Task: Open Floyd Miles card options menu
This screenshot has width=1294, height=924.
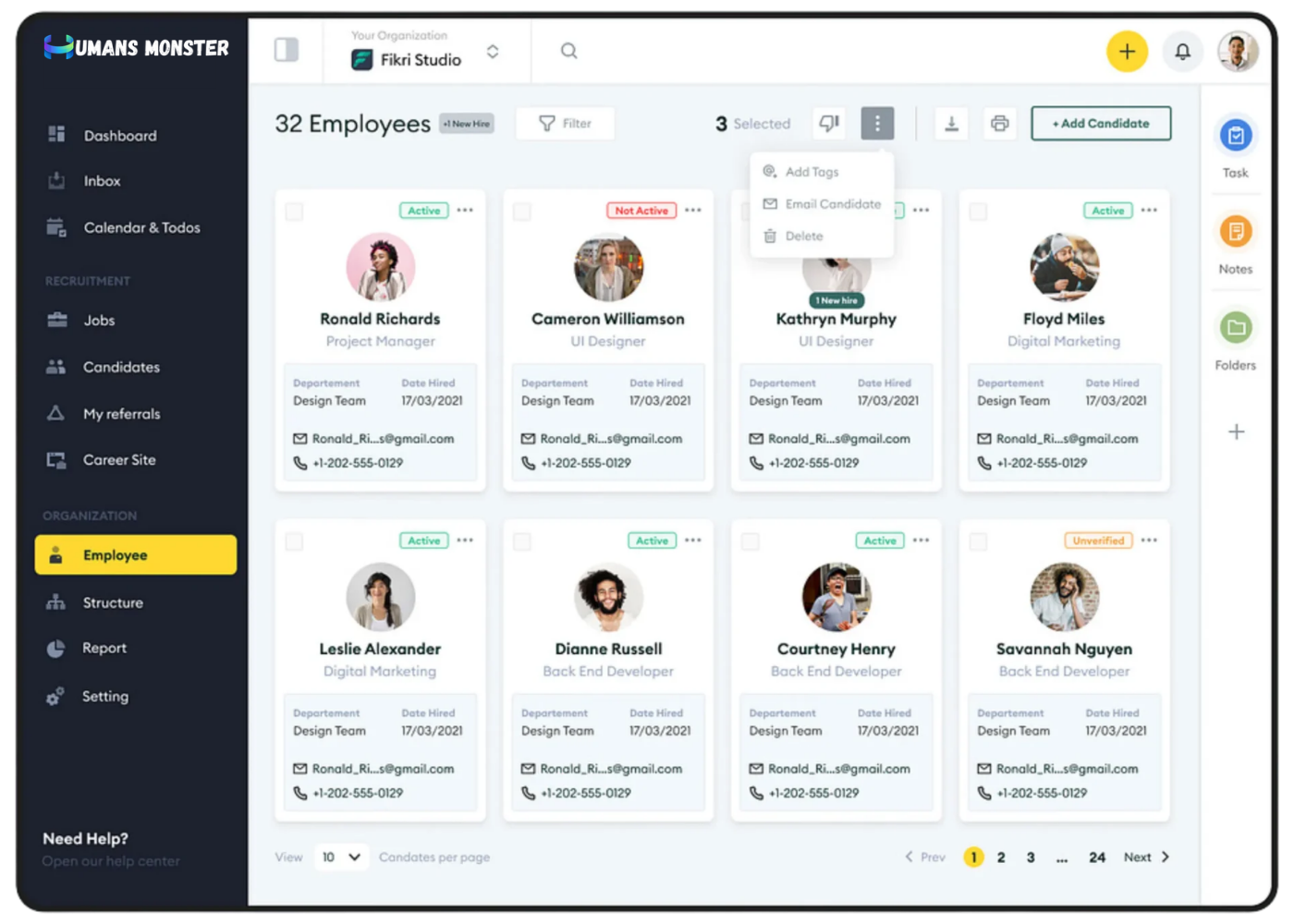Action: [1149, 211]
